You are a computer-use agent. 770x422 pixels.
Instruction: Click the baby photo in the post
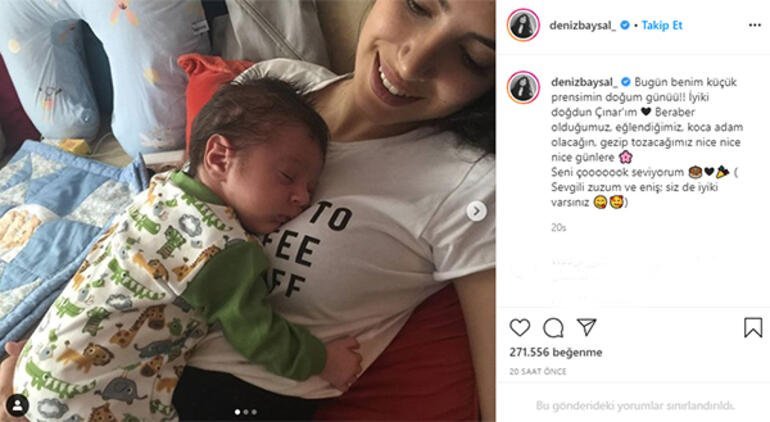248,211
